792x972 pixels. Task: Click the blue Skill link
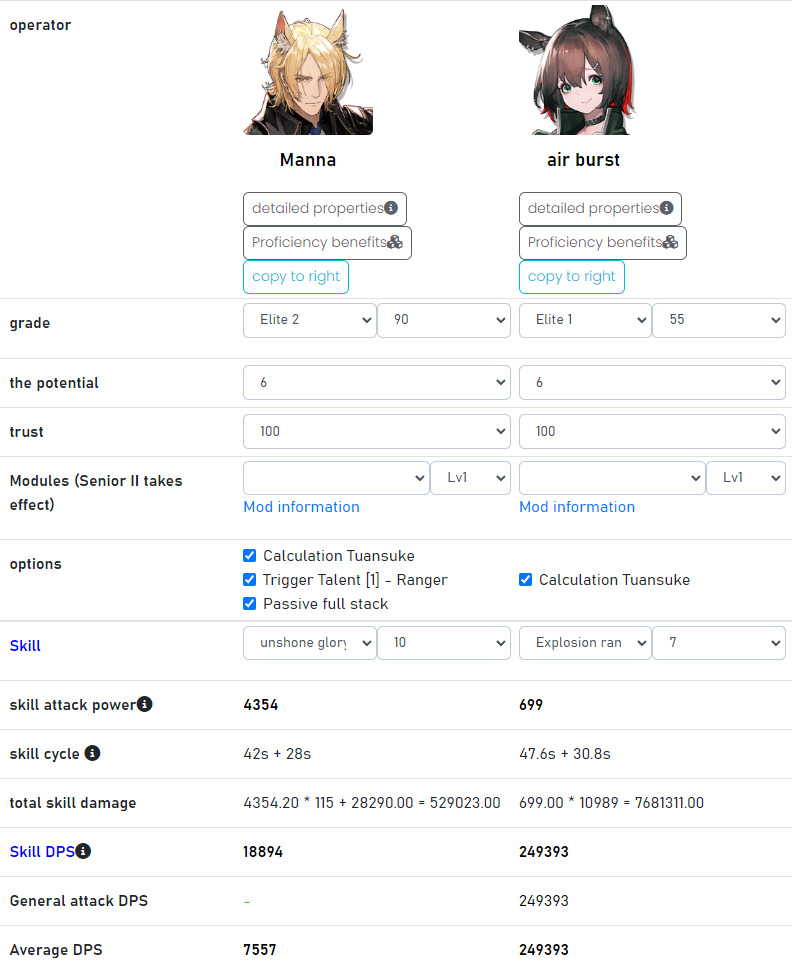(25, 646)
